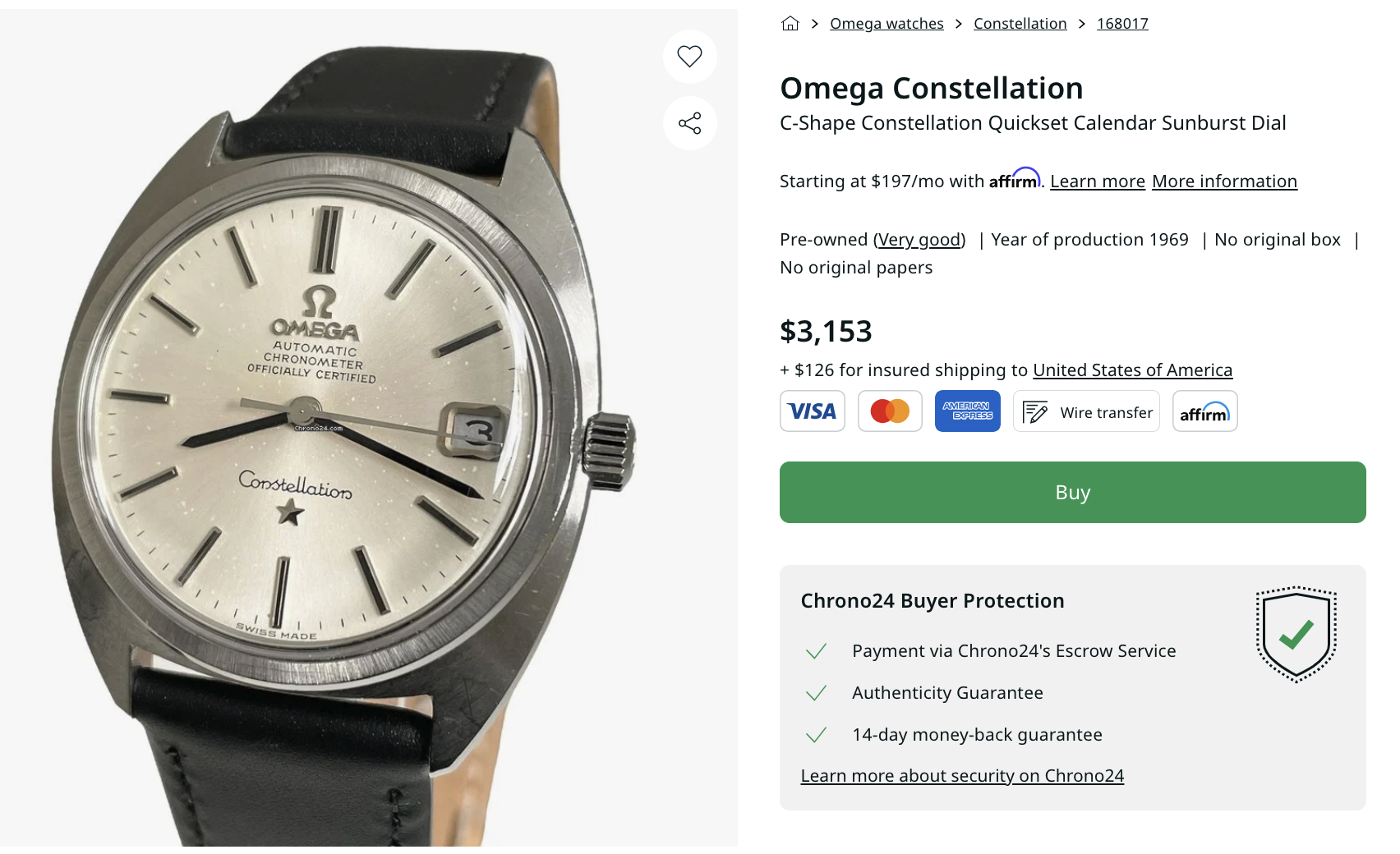This screenshot has width=1400, height=854.
Task: Open Affirm Learn more link
Action: click(x=1097, y=181)
